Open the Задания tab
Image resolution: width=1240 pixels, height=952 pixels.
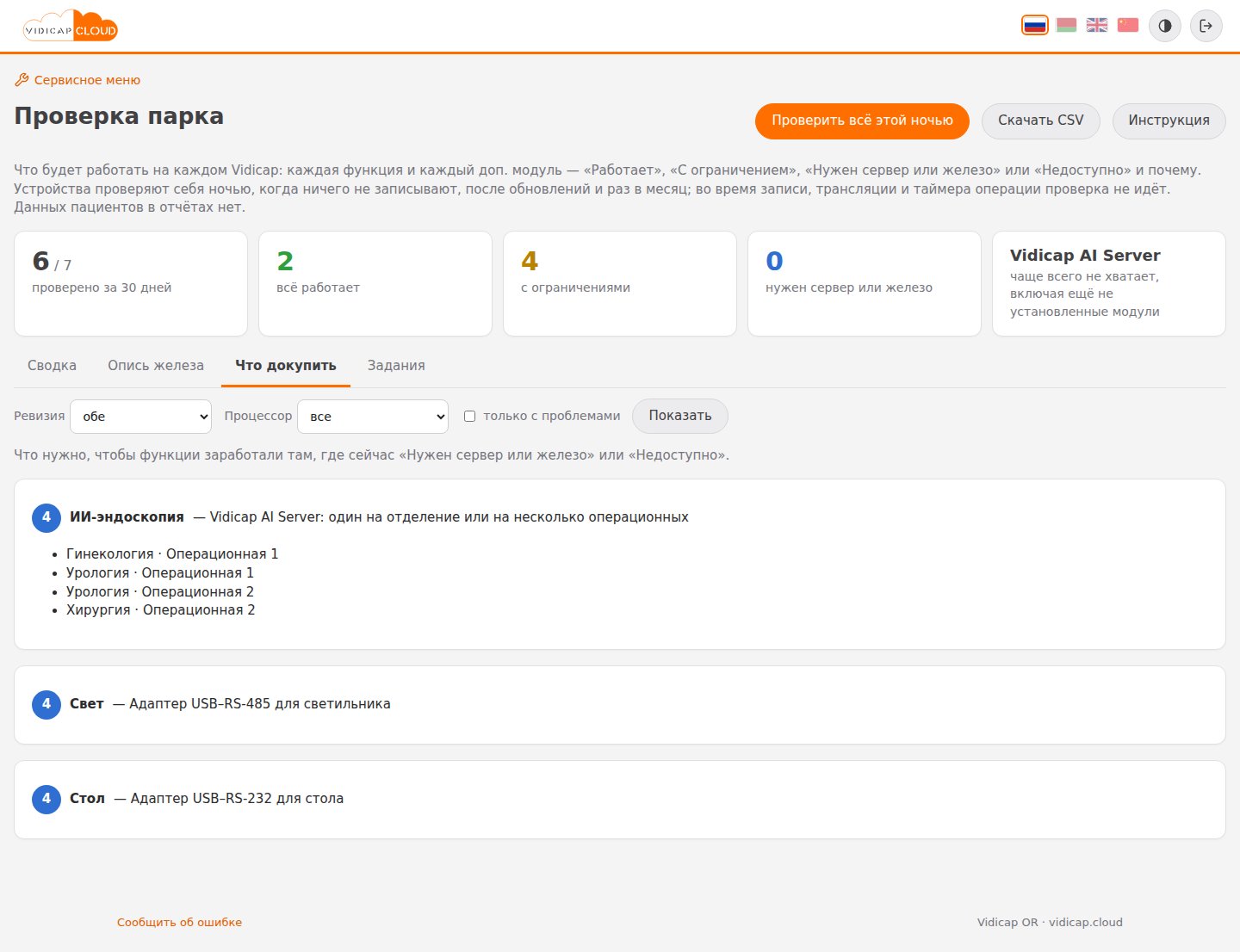(x=396, y=366)
